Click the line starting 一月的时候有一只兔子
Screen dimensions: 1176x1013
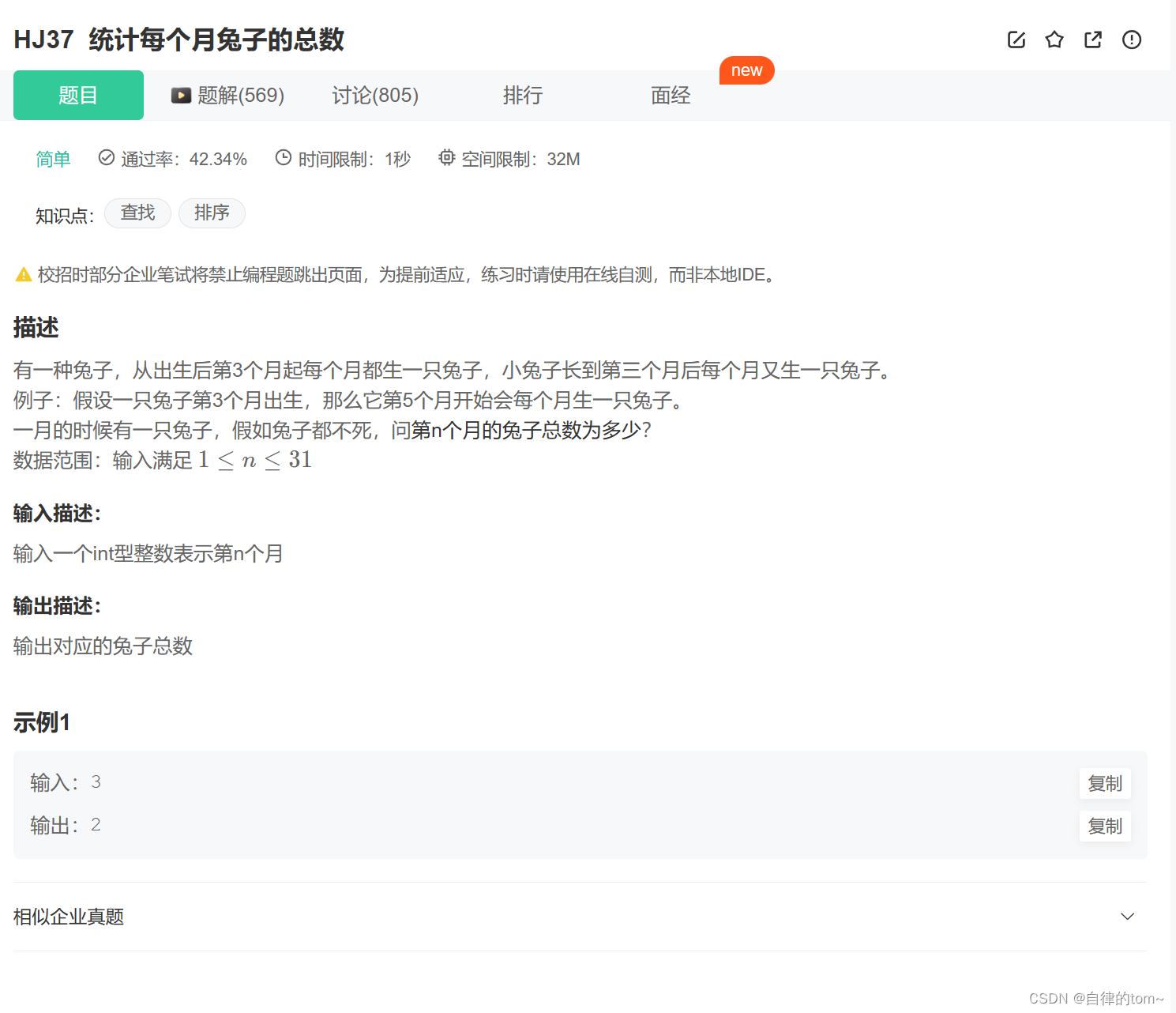pyautogui.click(x=333, y=431)
